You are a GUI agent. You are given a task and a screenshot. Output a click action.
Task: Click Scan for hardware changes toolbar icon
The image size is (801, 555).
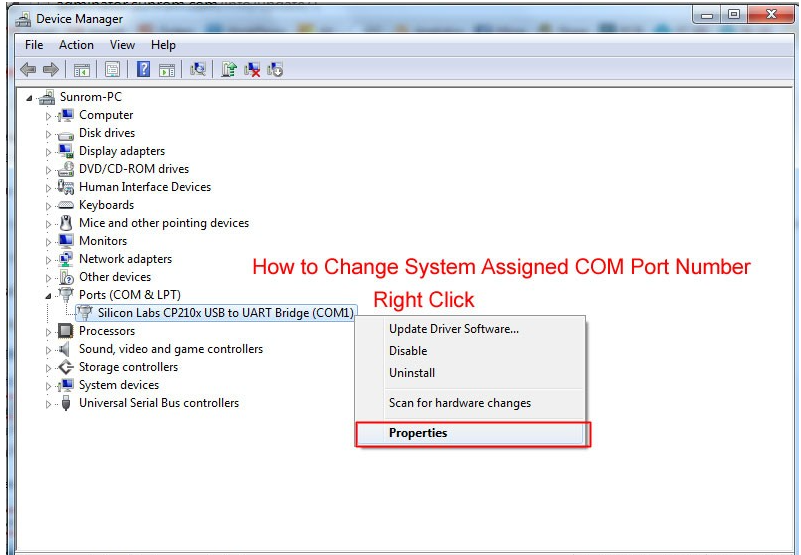(198, 69)
